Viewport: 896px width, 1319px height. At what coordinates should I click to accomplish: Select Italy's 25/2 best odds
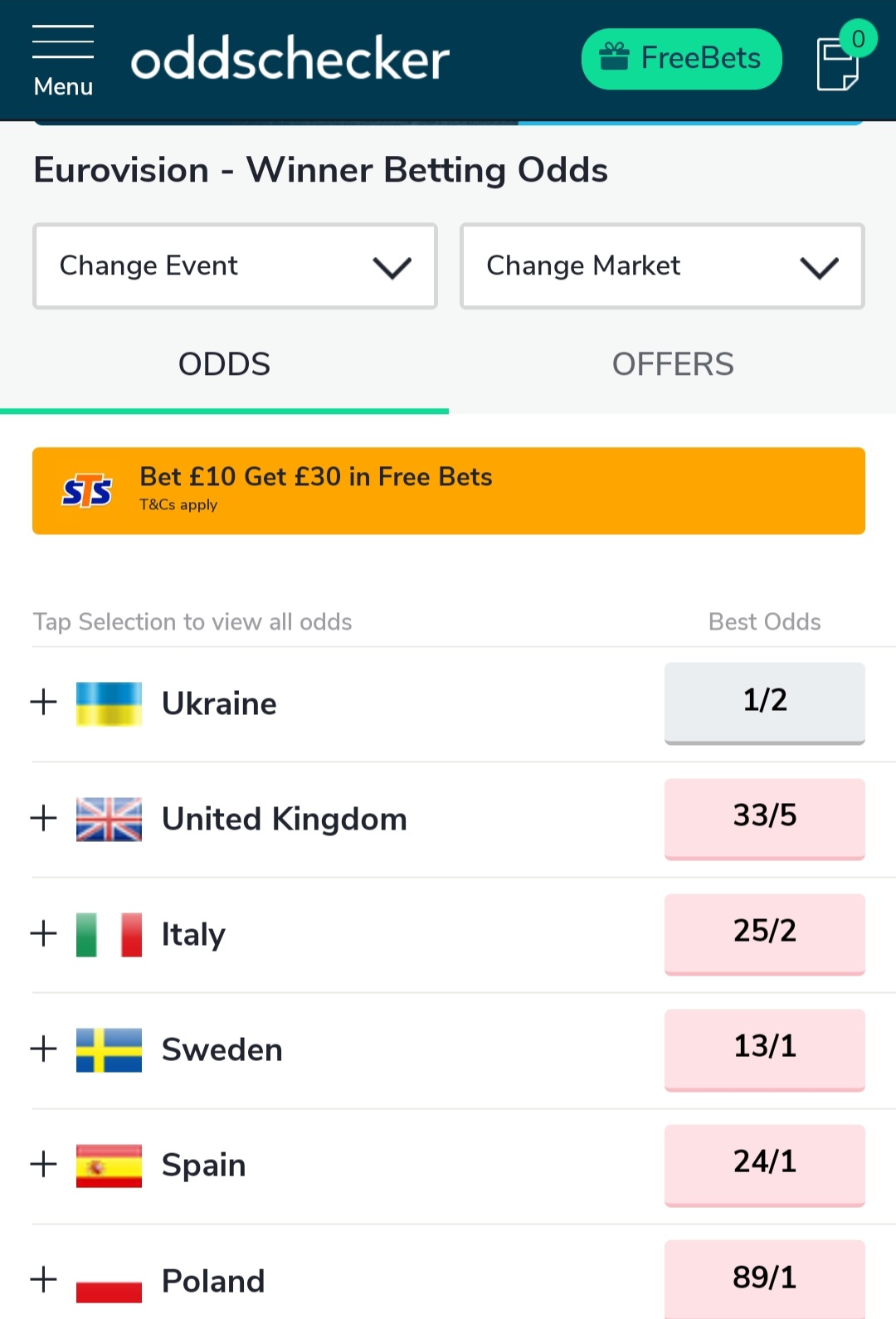point(764,932)
